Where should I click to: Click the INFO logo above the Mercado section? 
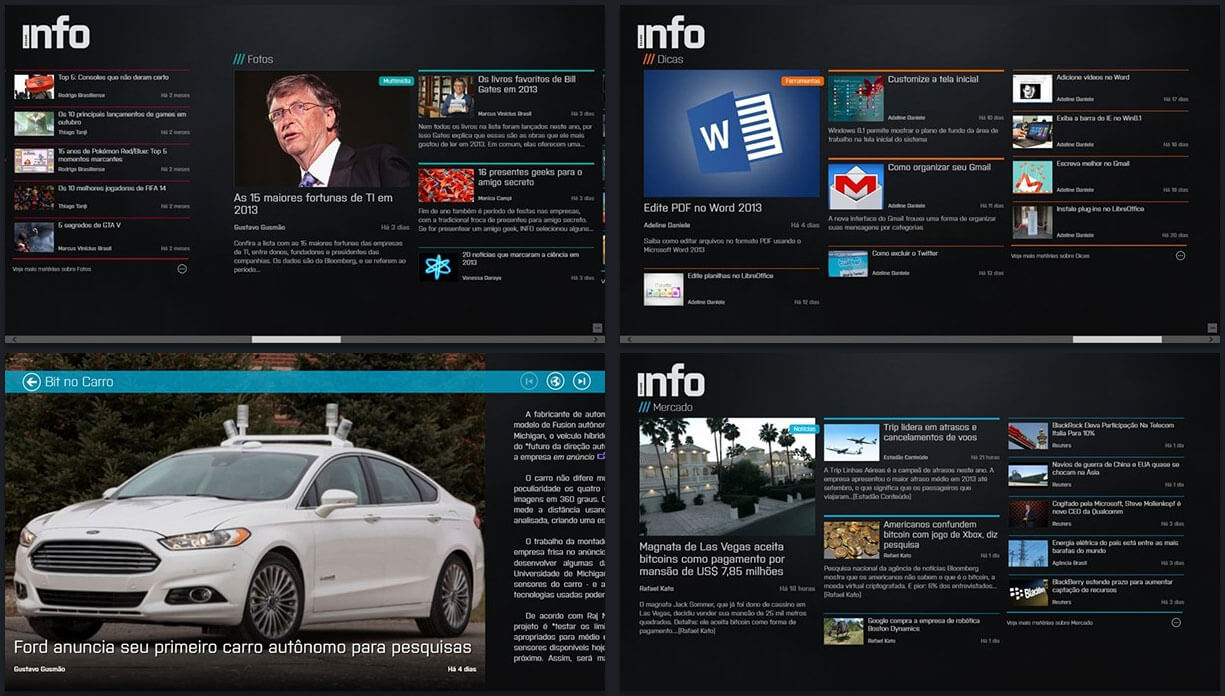(x=671, y=381)
